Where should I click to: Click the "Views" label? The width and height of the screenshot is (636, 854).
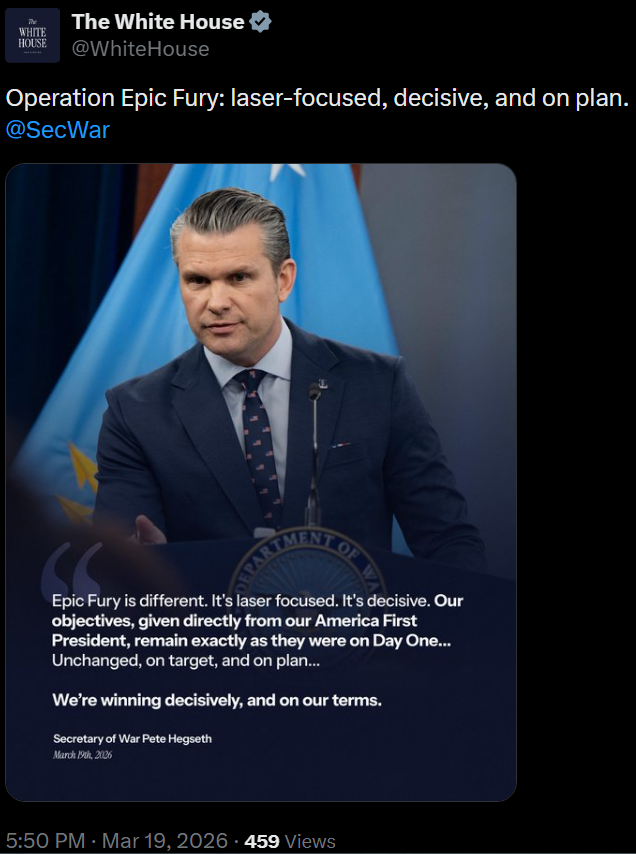coord(310,841)
